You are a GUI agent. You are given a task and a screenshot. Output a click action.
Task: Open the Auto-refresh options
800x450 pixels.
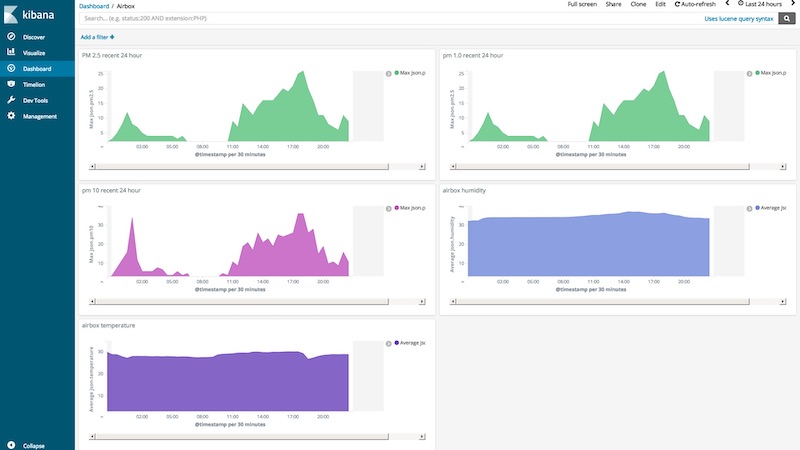[x=695, y=4]
